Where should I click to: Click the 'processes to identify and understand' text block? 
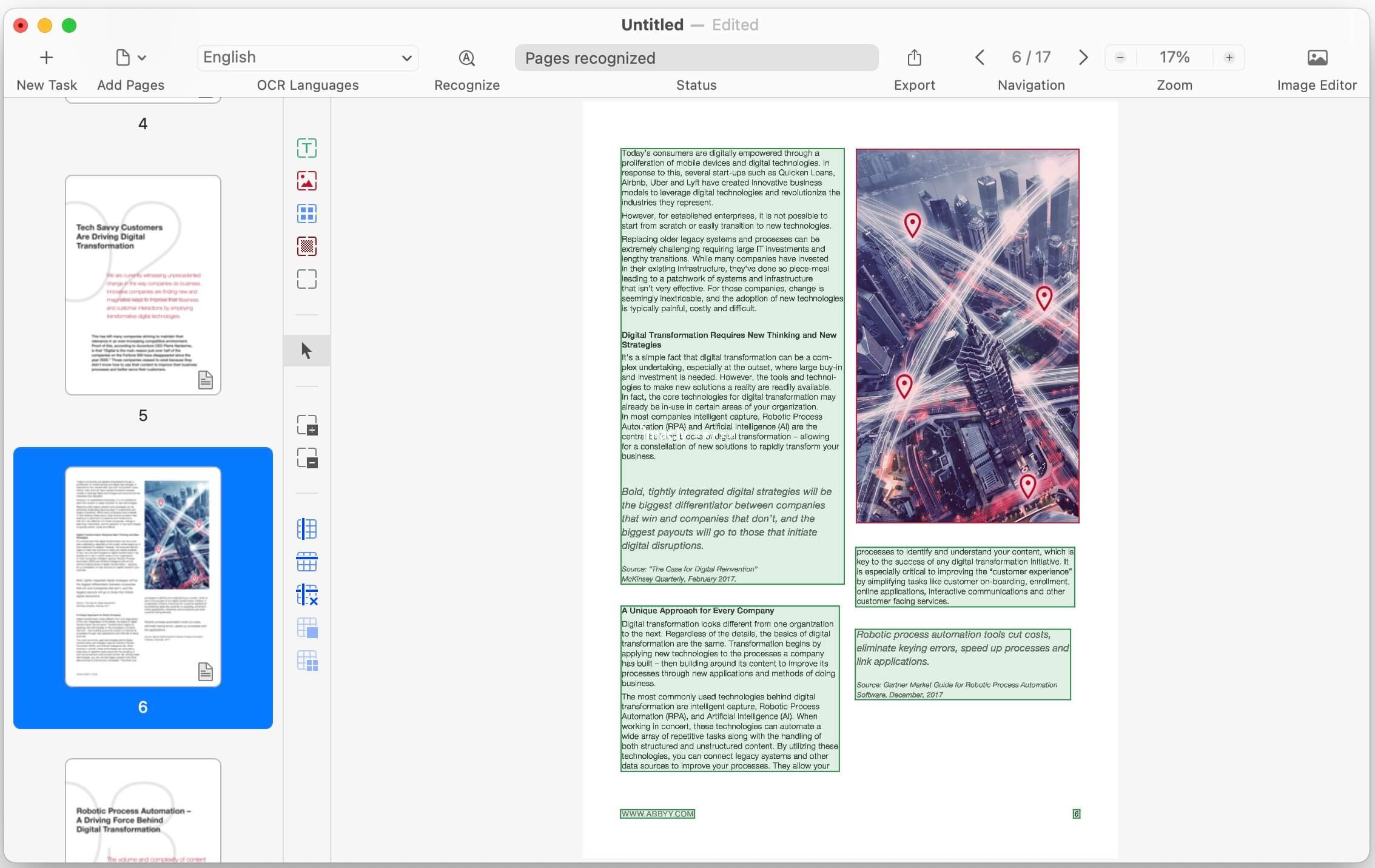click(965, 577)
